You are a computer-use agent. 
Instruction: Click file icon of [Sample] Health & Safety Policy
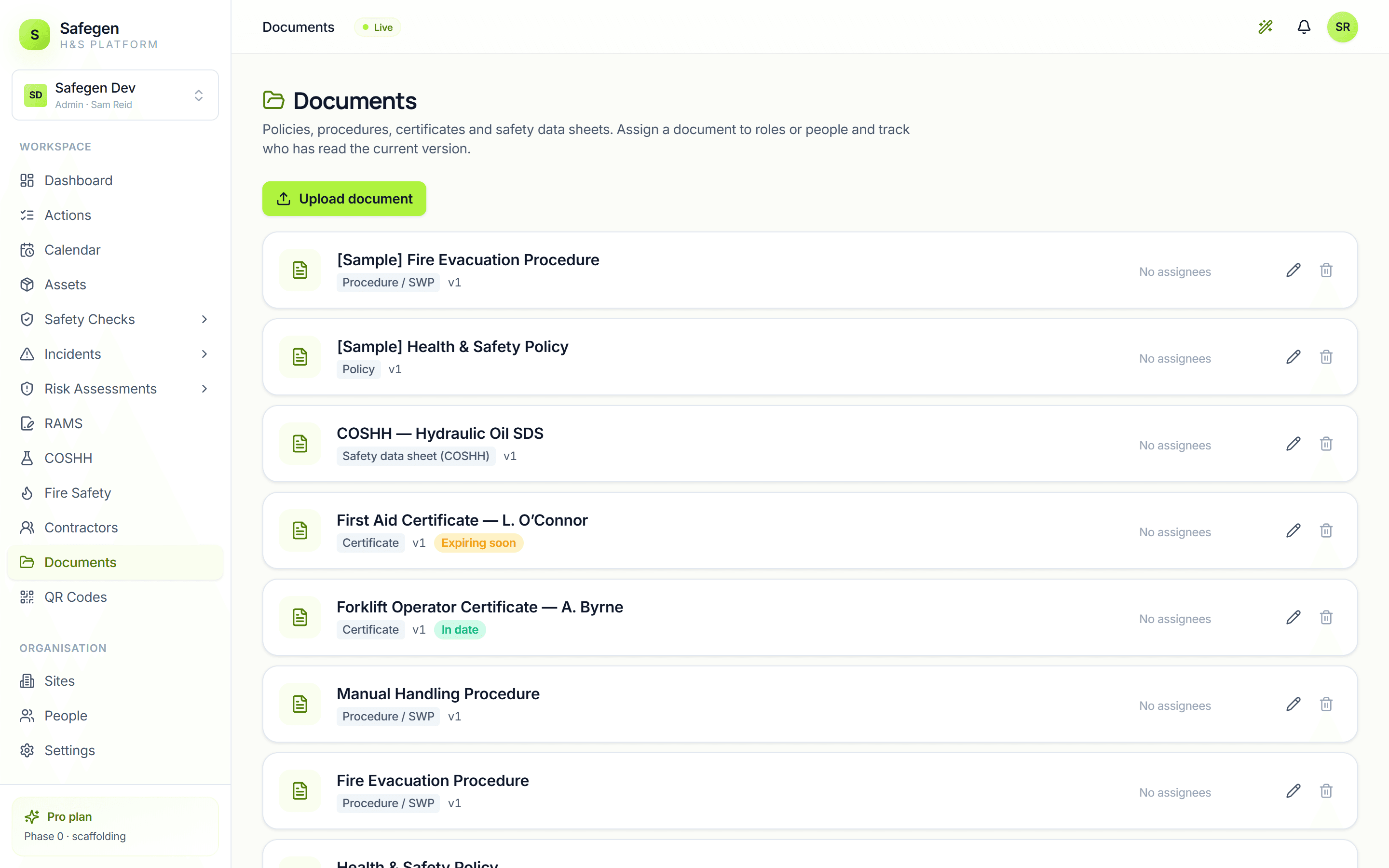coord(300,357)
